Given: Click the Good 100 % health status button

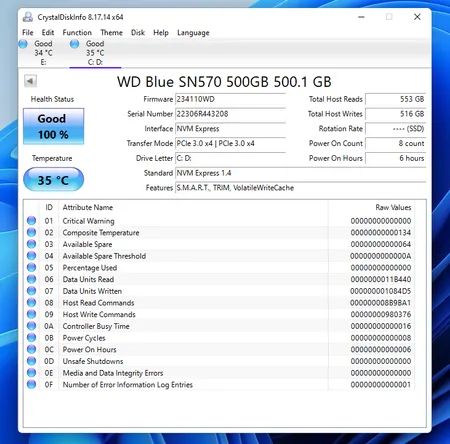Looking at the screenshot, I should (53, 126).
